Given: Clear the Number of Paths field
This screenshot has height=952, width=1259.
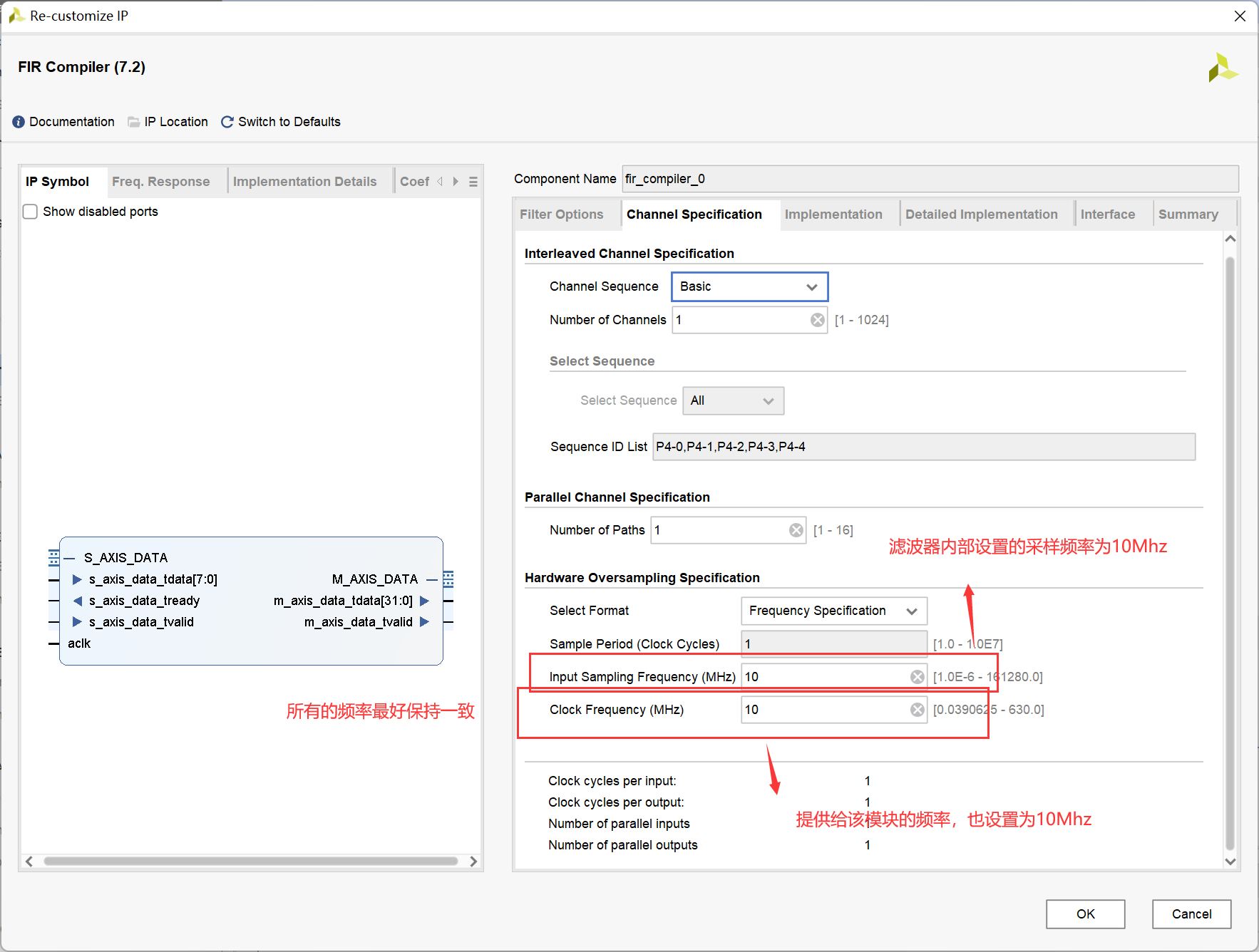Looking at the screenshot, I should (x=796, y=530).
